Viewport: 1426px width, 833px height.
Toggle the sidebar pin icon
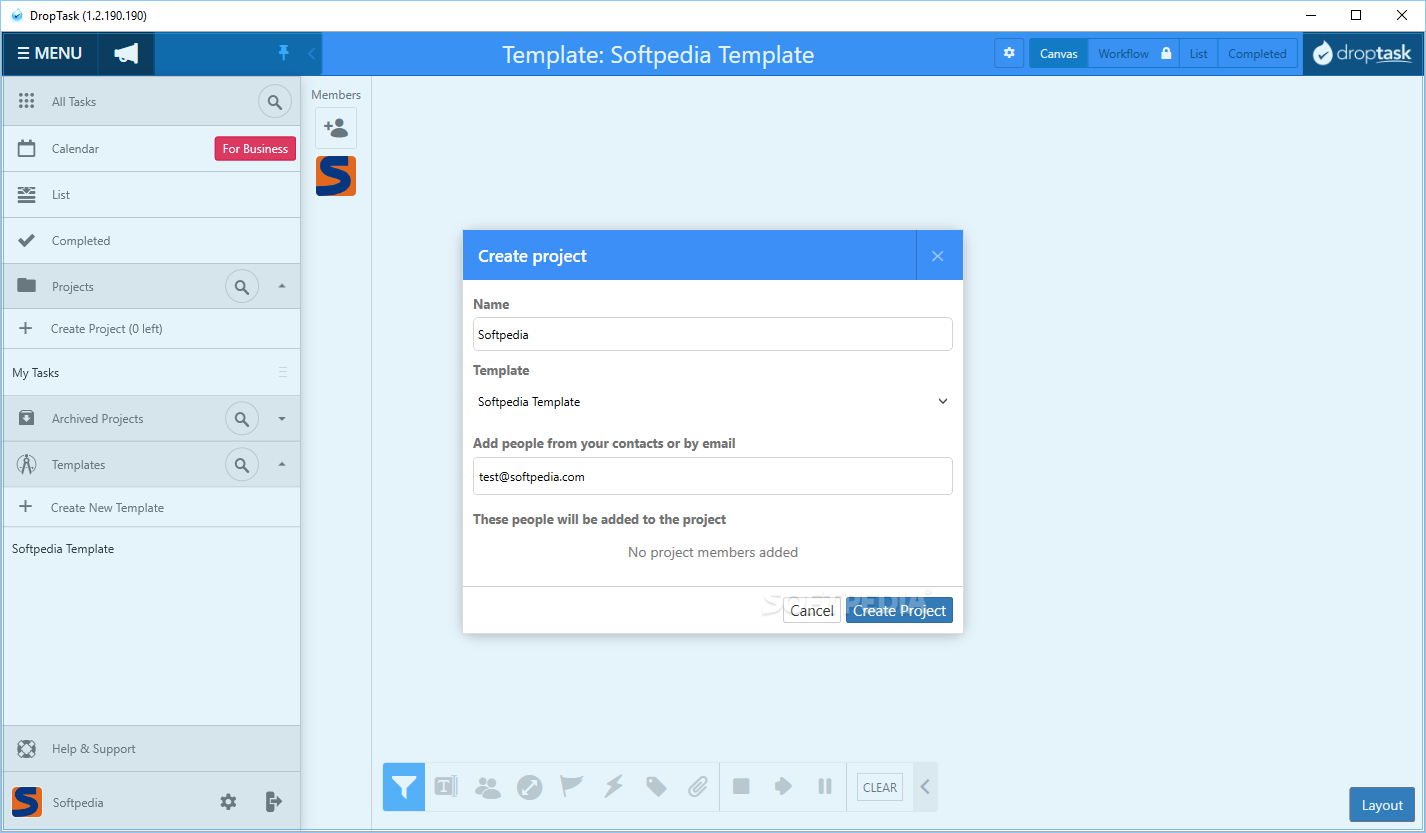(284, 53)
